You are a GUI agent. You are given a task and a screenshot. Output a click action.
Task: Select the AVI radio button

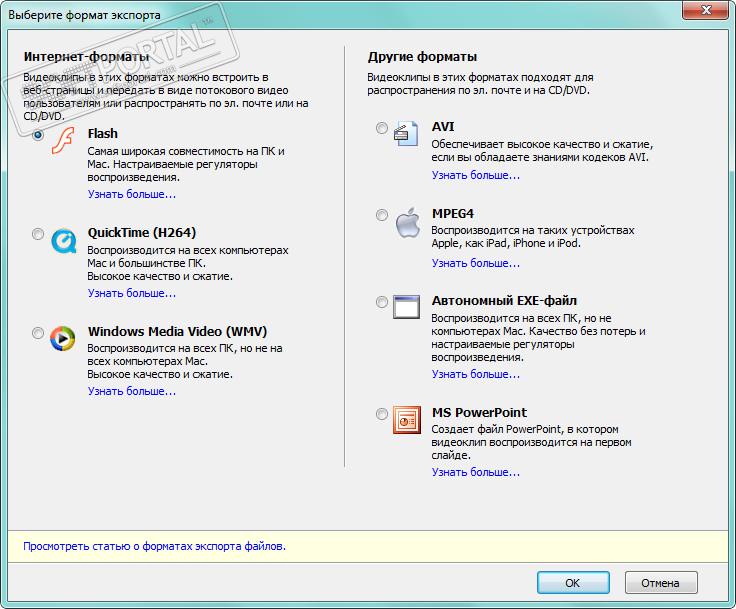(382, 128)
